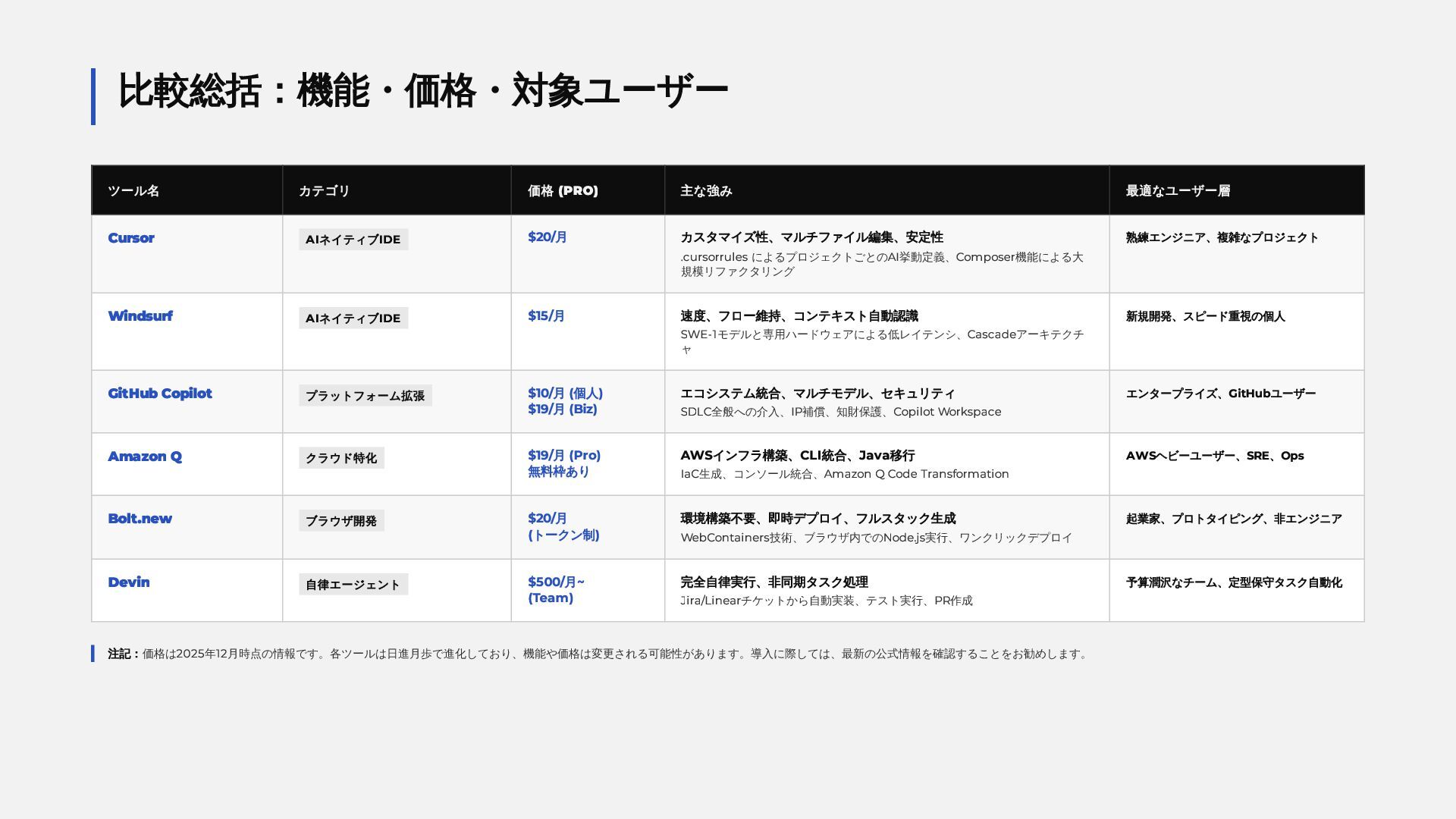Select the AIネイティブIDE badge in Cursor row
1456x819 pixels.
coord(353,240)
